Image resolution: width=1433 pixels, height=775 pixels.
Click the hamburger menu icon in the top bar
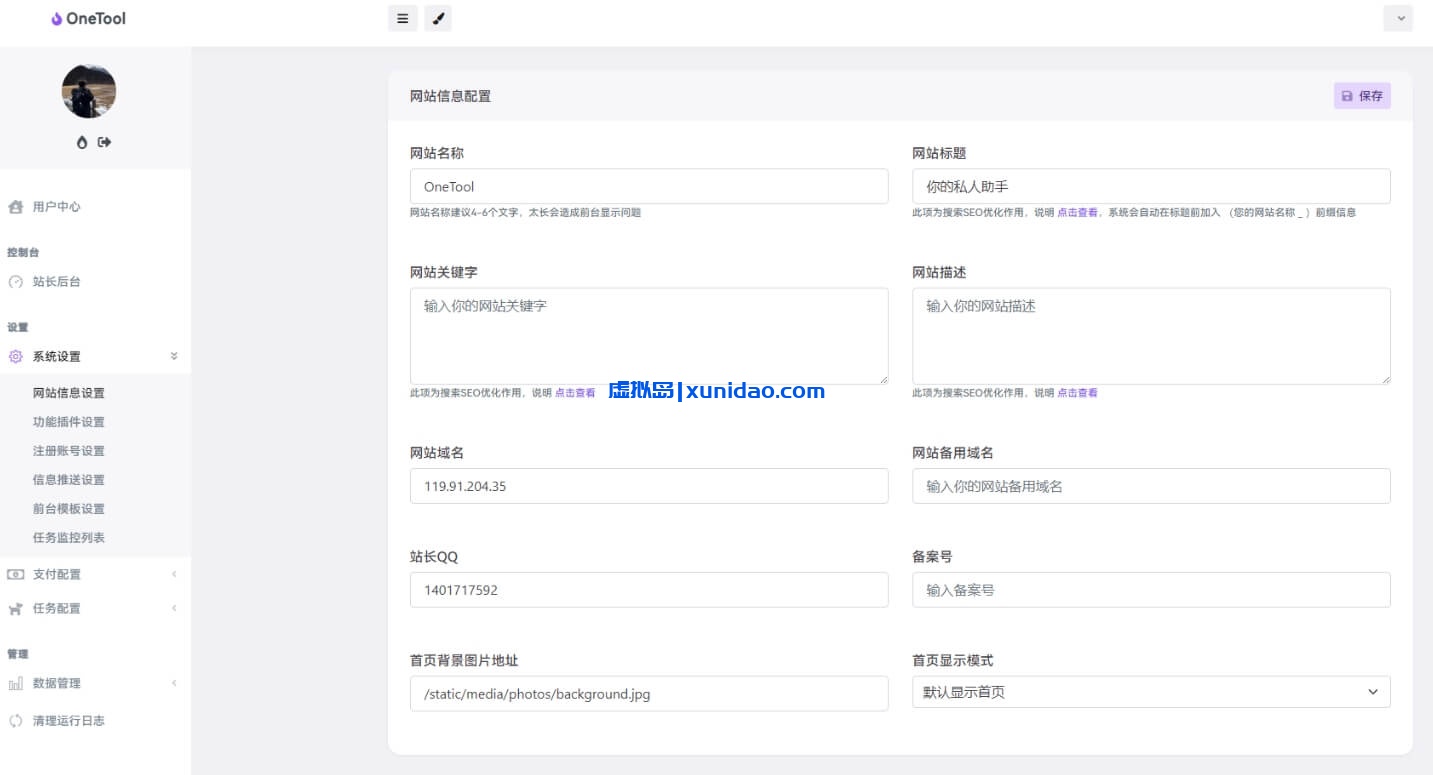click(402, 18)
